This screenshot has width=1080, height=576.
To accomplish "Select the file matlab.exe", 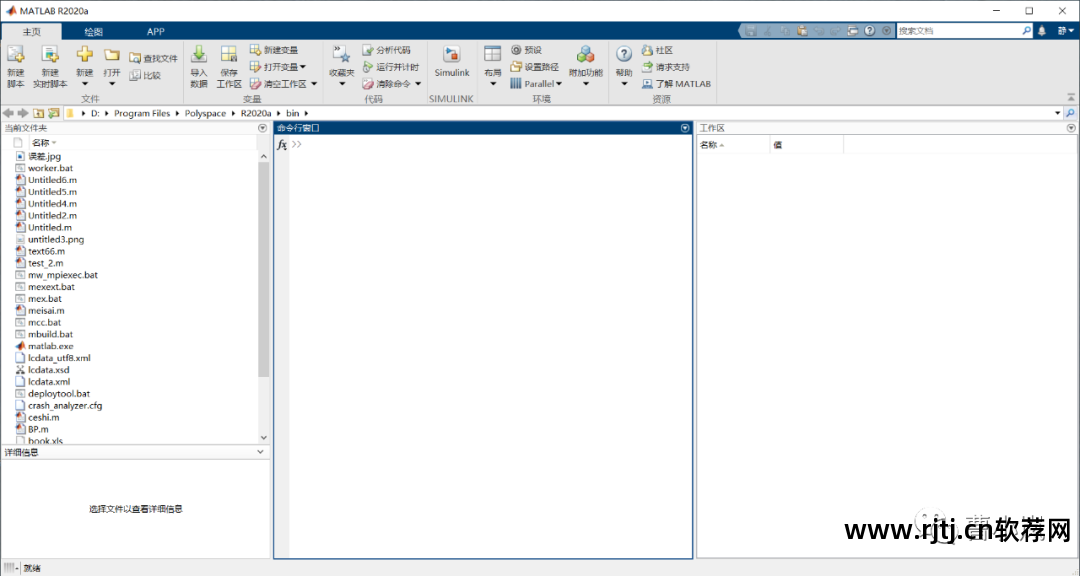I will [x=50, y=346].
